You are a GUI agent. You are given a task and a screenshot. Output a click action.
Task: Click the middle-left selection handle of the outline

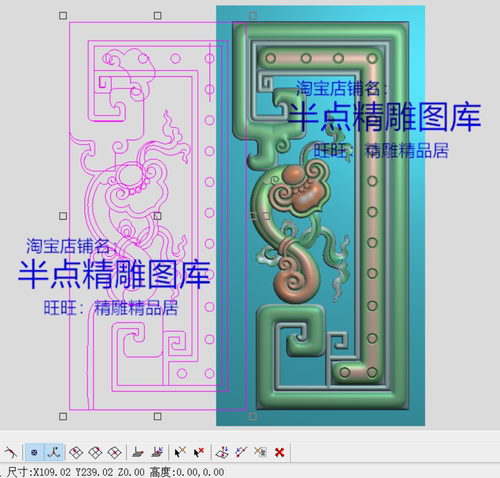pos(63,216)
